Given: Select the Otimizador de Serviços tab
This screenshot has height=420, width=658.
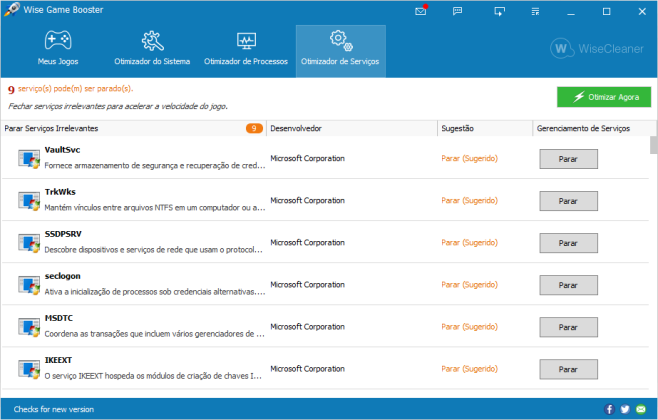Looking at the screenshot, I should (x=341, y=51).
